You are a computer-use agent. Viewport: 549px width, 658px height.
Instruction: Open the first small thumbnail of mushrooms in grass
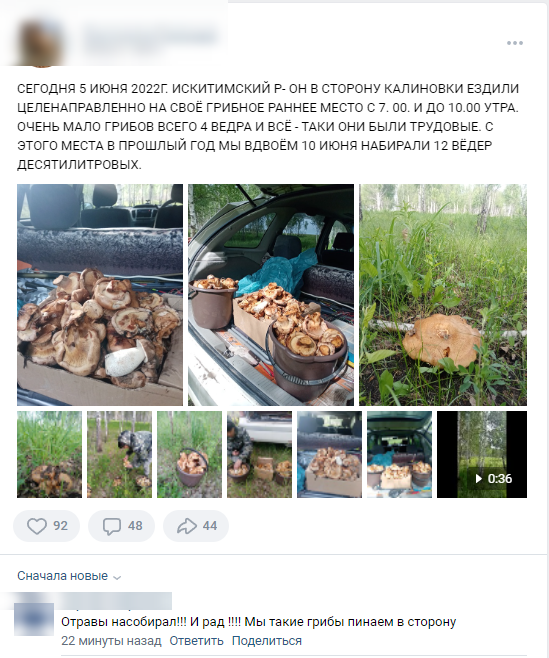[50, 454]
